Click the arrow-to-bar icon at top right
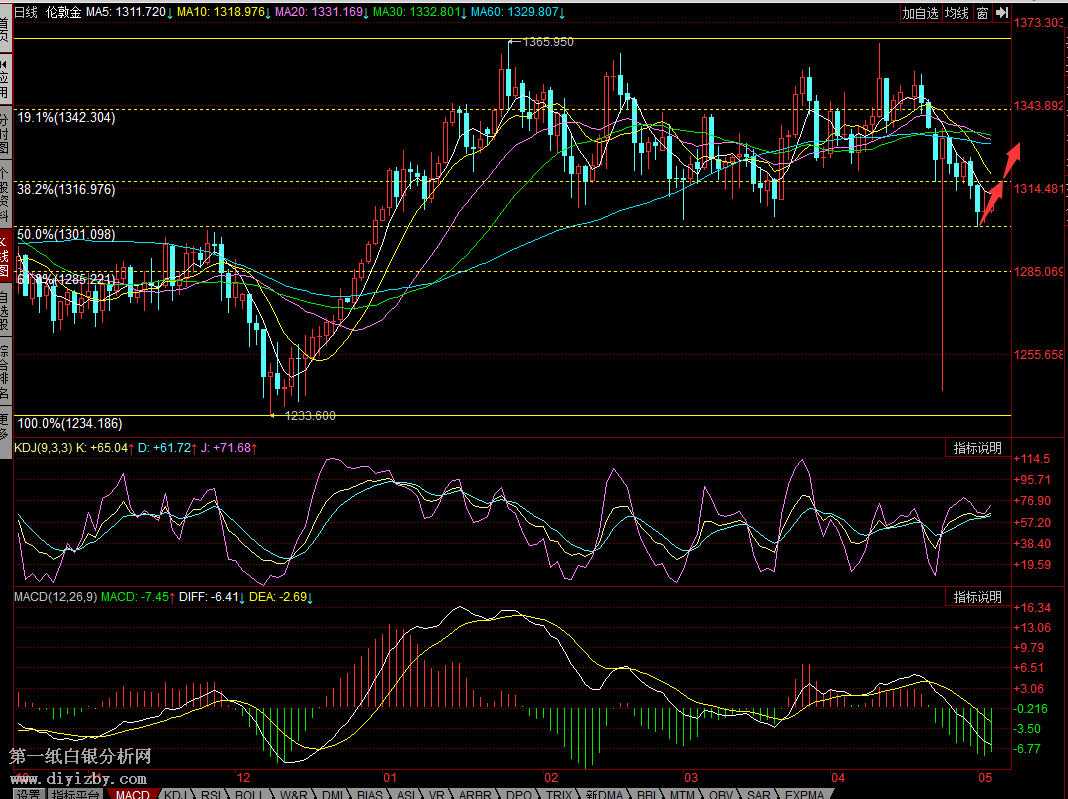1068x799 pixels. click(x=1002, y=13)
